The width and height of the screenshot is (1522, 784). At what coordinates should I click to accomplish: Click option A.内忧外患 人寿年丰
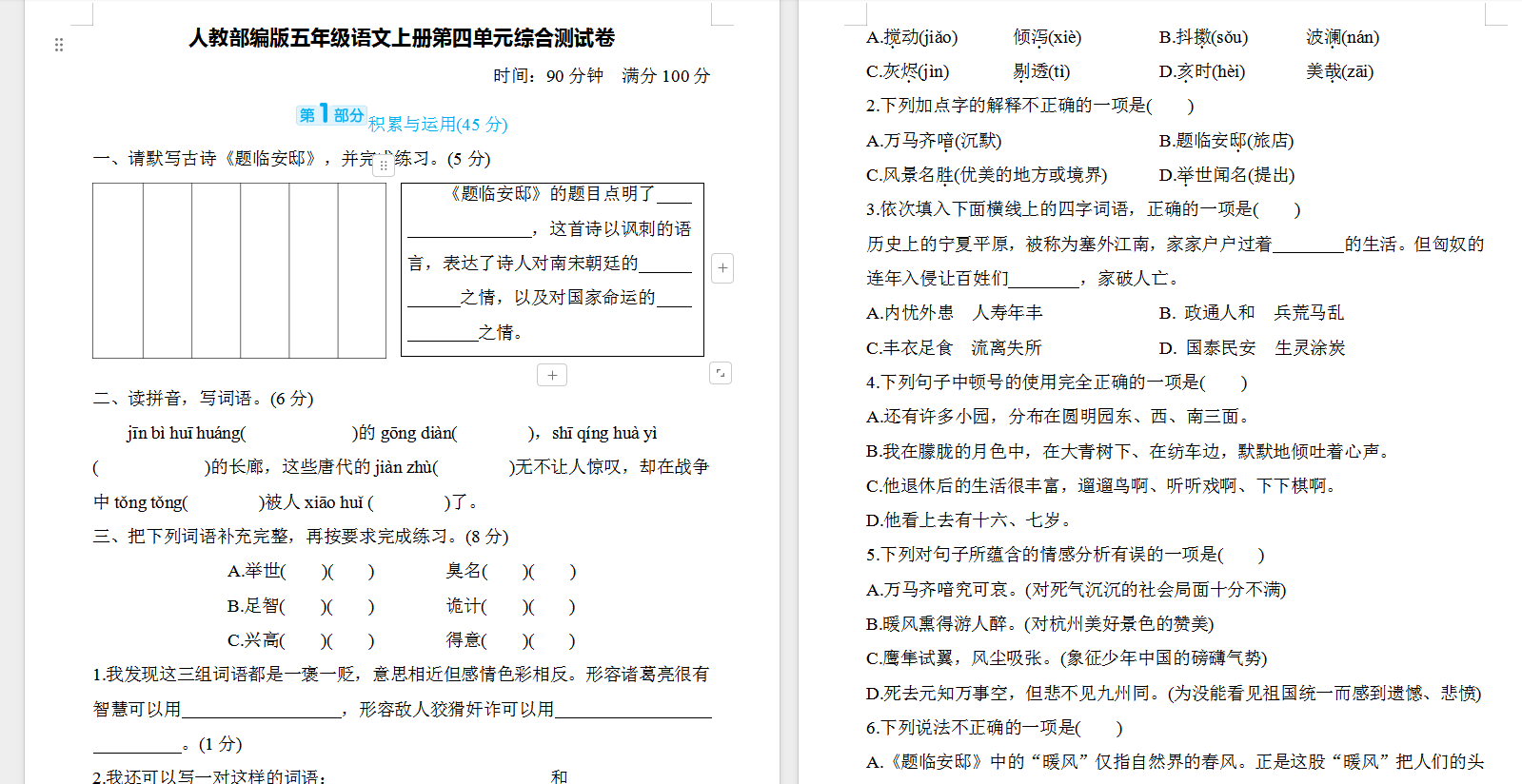coord(955,313)
